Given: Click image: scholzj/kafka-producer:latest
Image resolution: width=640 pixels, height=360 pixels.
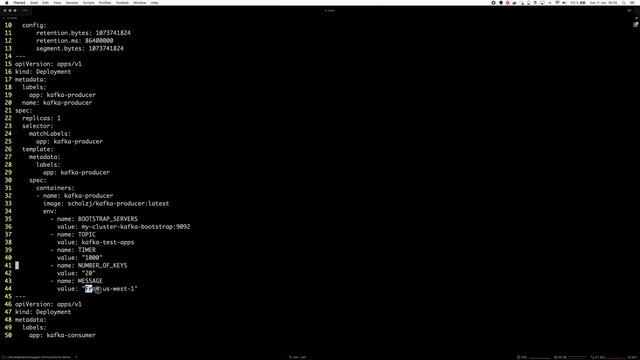Looking at the screenshot, I should pos(106,203).
